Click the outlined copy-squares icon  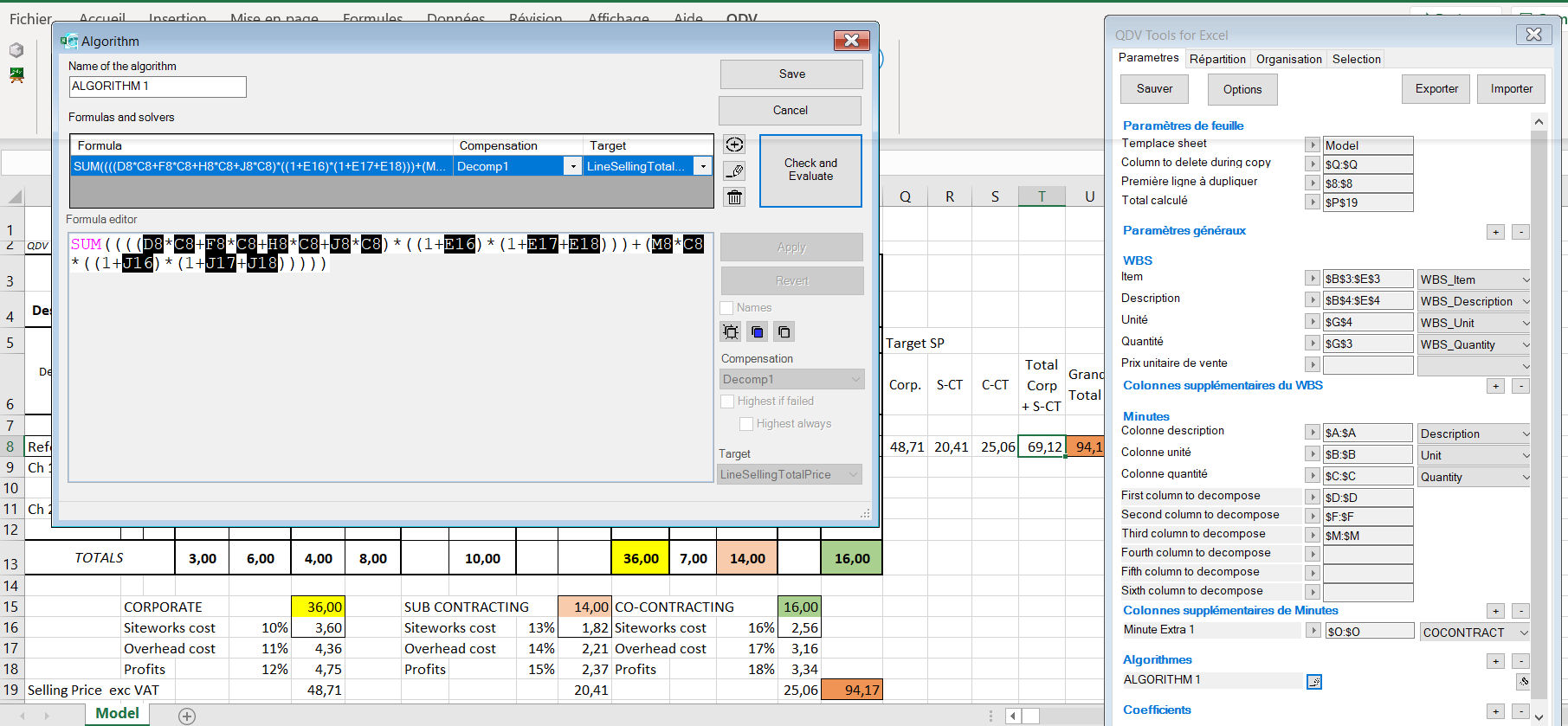784,331
